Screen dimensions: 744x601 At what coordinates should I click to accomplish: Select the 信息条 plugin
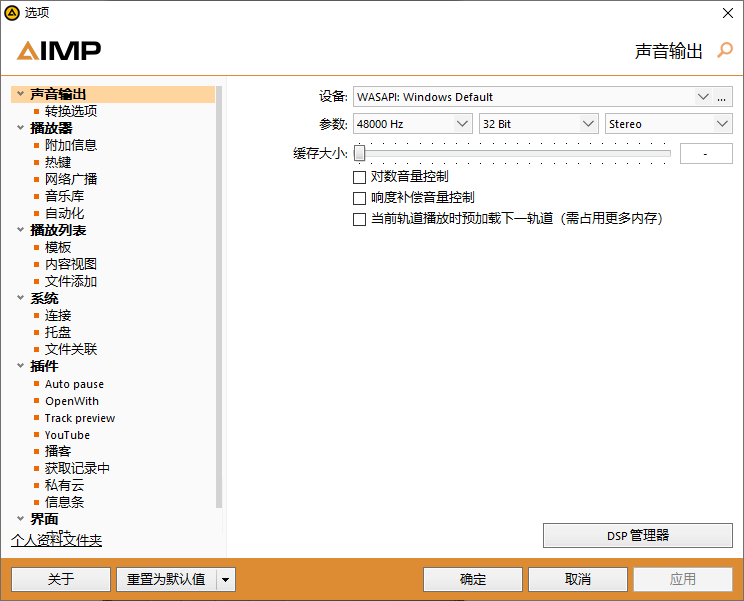coord(64,502)
